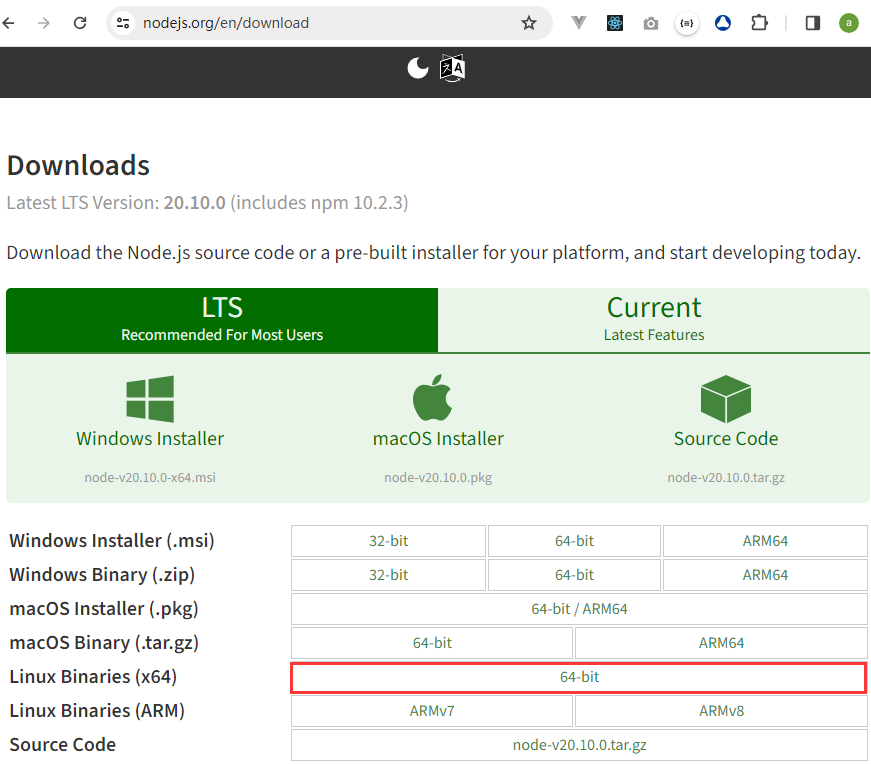Click the nodejs.org/en/download address bar
Image resolution: width=871 pixels, height=764 pixels.
coord(329,23)
